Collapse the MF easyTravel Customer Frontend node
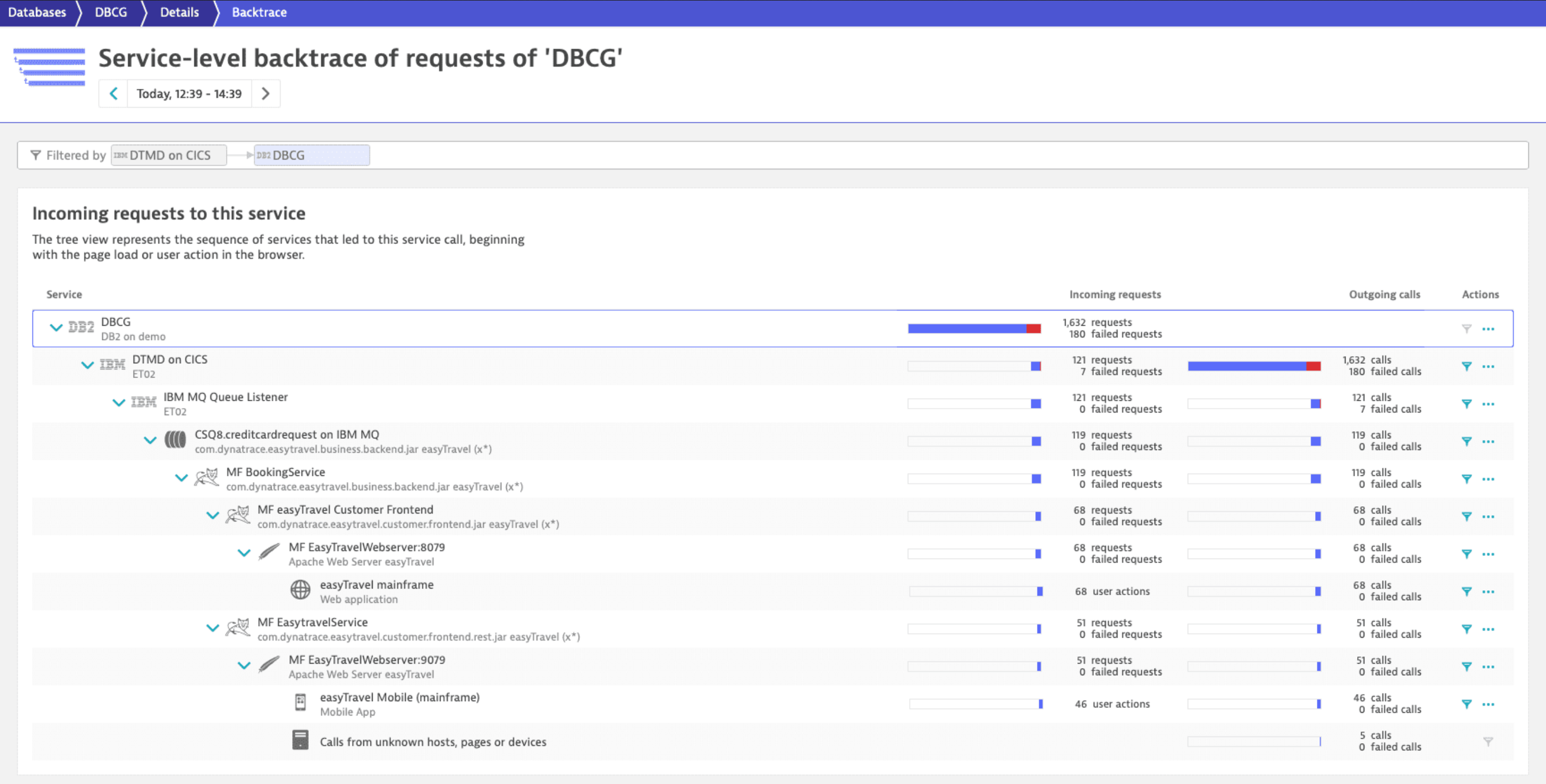 click(x=213, y=515)
